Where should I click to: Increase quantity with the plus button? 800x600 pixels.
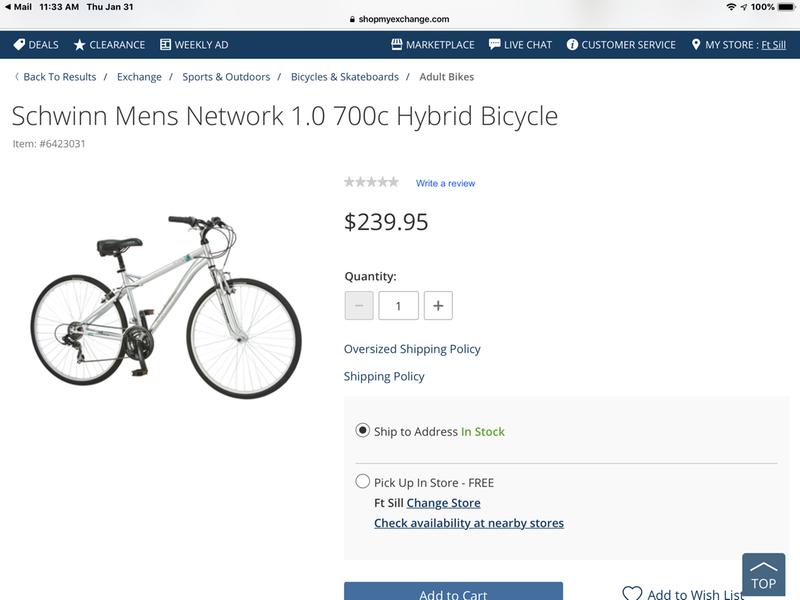(x=438, y=306)
